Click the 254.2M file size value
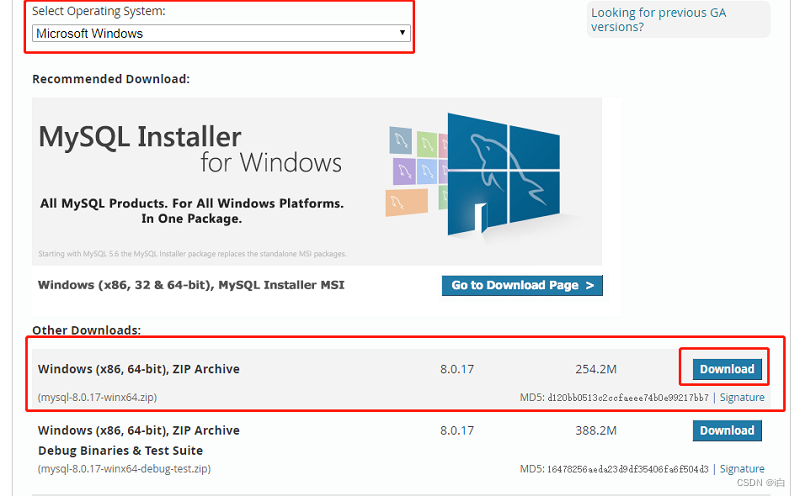This screenshot has width=800, height=496. [x=596, y=369]
